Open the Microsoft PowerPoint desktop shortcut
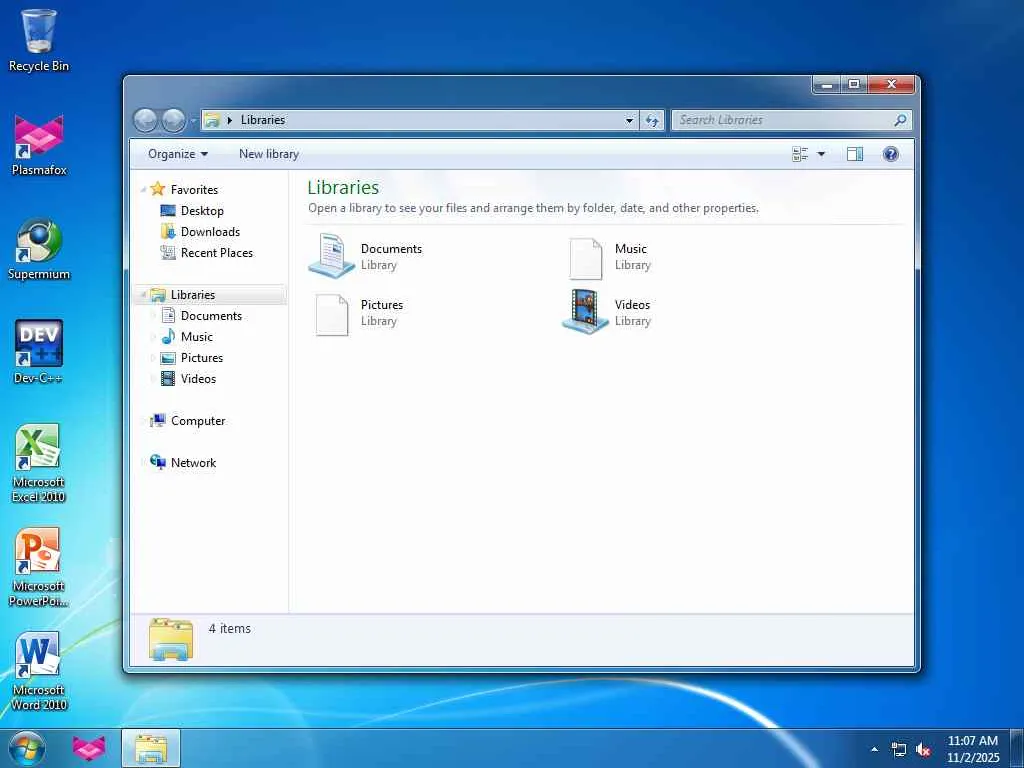 (x=39, y=568)
